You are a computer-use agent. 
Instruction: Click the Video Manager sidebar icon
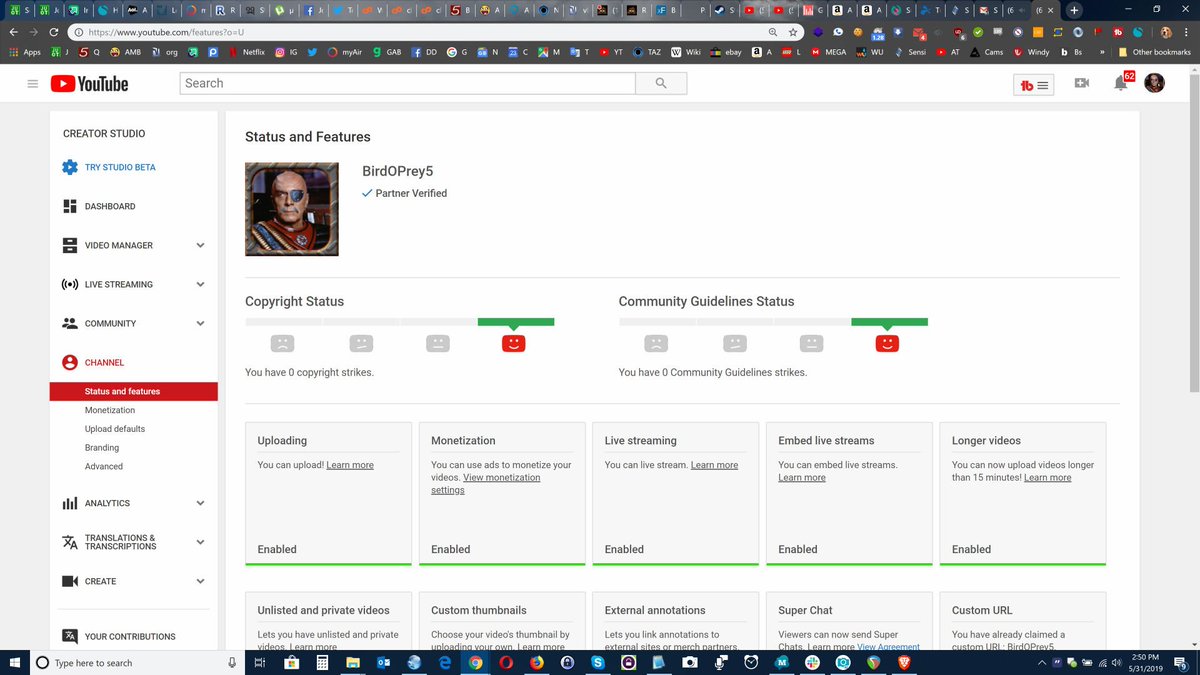click(69, 245)
